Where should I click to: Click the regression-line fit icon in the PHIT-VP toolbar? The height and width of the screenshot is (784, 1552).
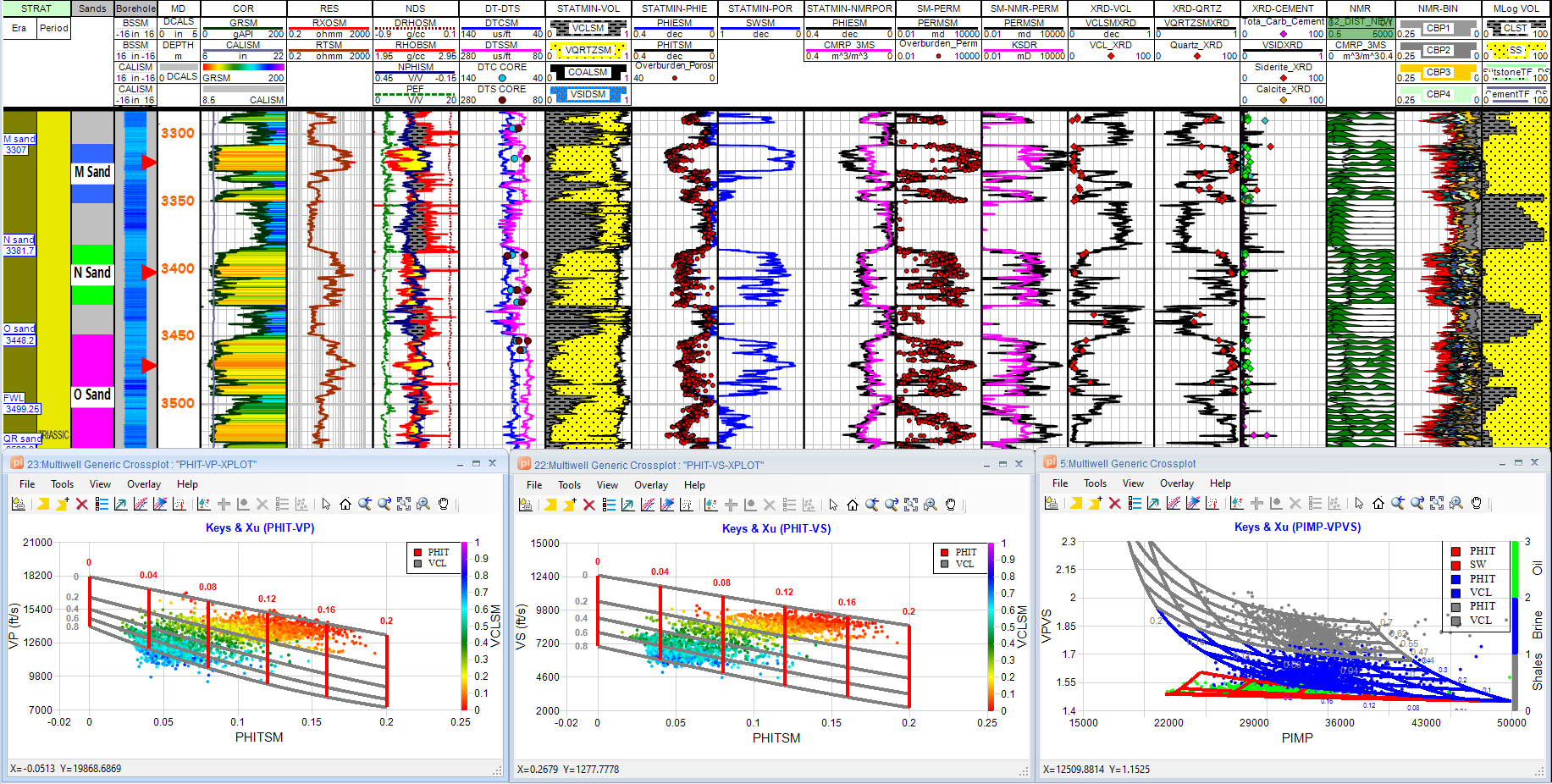(140, 505)
